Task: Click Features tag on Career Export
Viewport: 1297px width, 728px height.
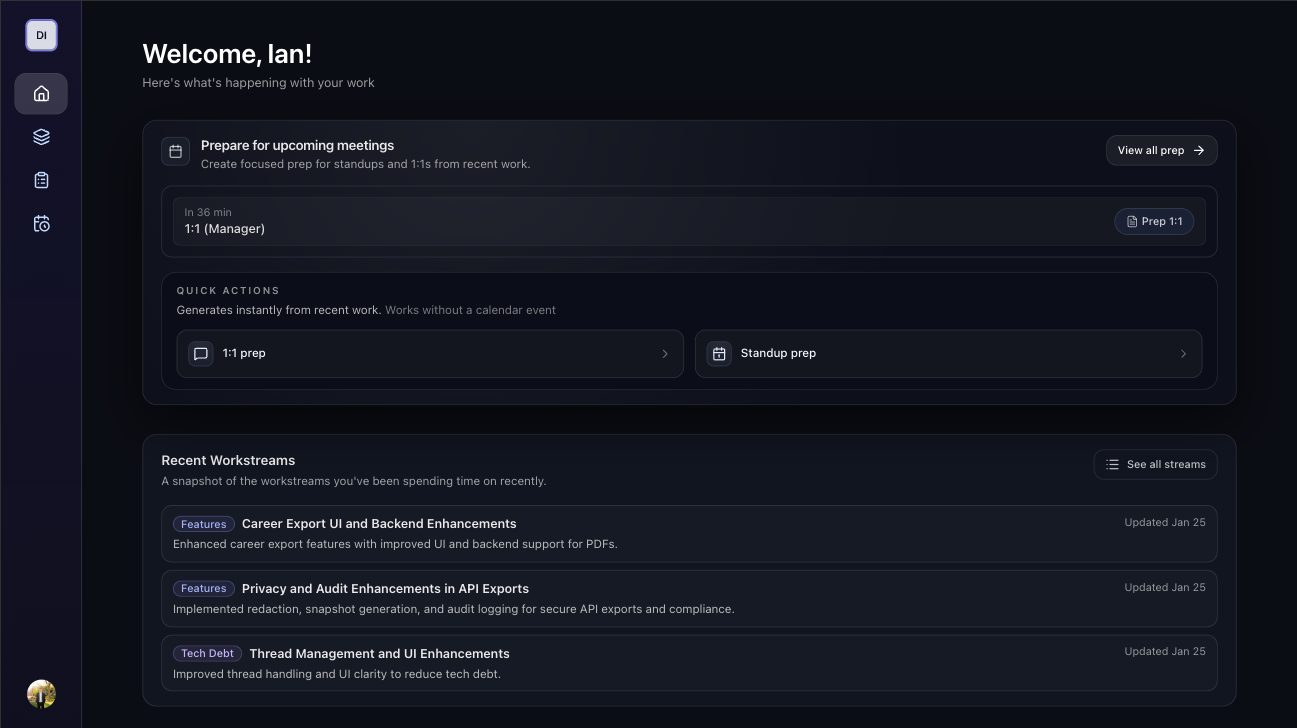Action: [x=204, y=524]
